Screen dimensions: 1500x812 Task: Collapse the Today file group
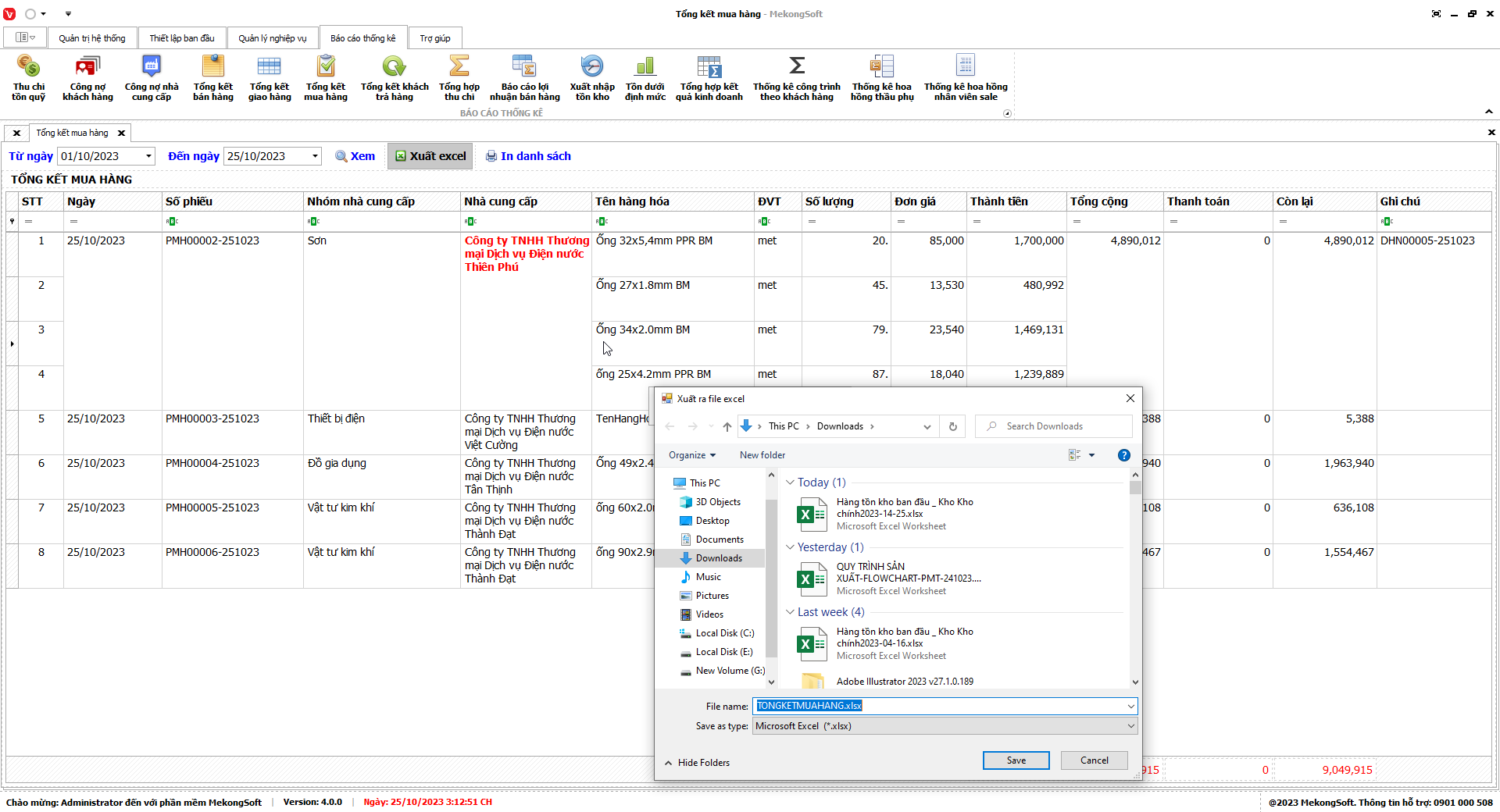[x=790, y=483]
